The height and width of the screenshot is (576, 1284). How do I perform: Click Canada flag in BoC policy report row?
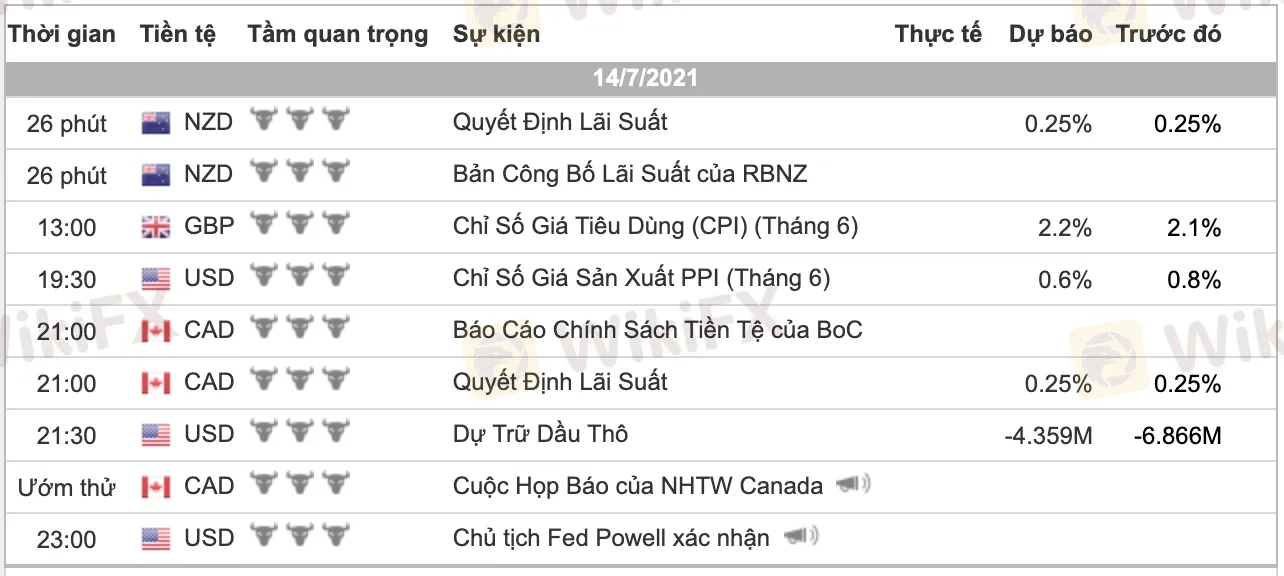[x=156, y=332]
